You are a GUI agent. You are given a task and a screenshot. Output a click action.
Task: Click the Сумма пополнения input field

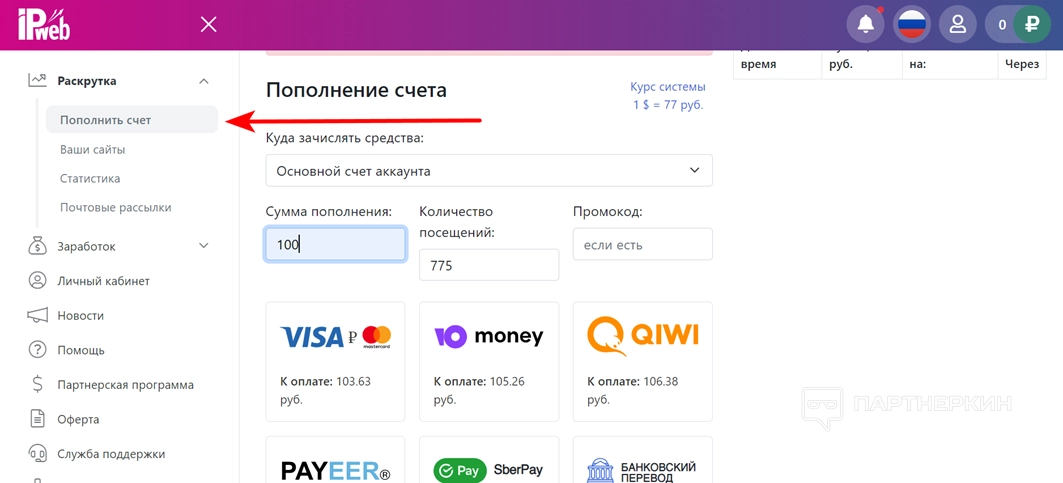coord(335,244)
